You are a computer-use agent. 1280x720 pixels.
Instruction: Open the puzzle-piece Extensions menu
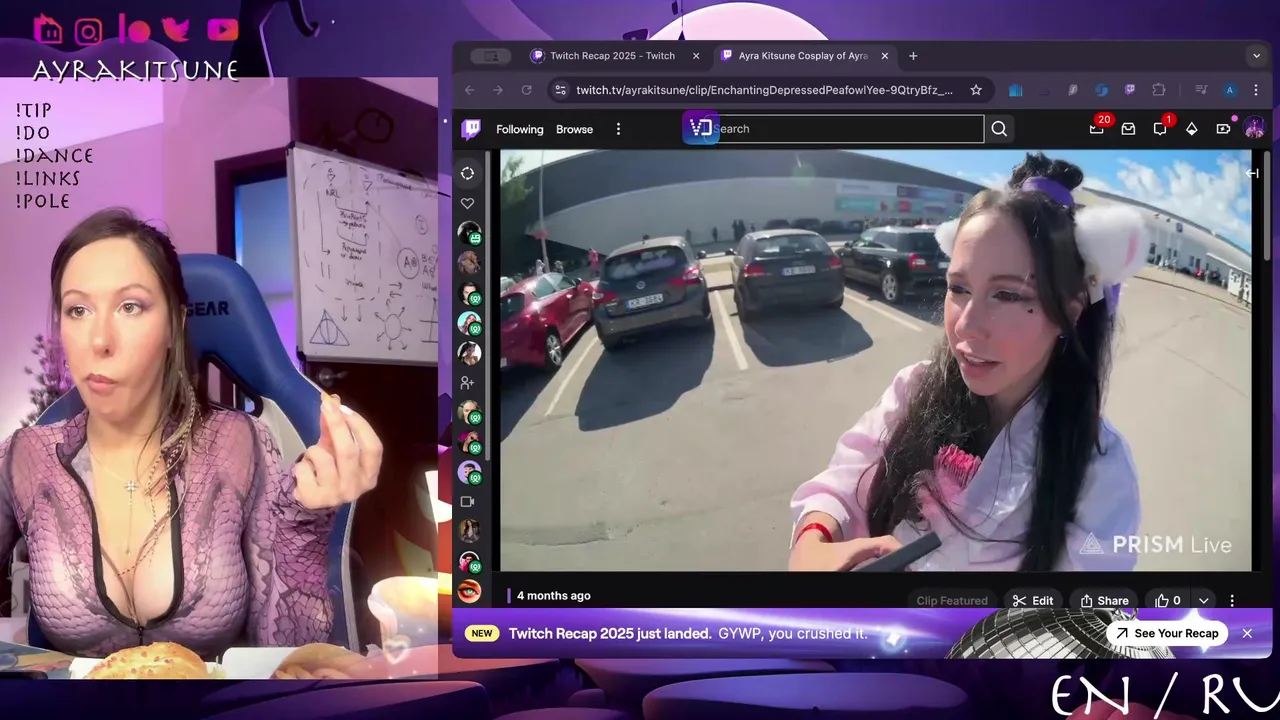[x=1160, y=90]
